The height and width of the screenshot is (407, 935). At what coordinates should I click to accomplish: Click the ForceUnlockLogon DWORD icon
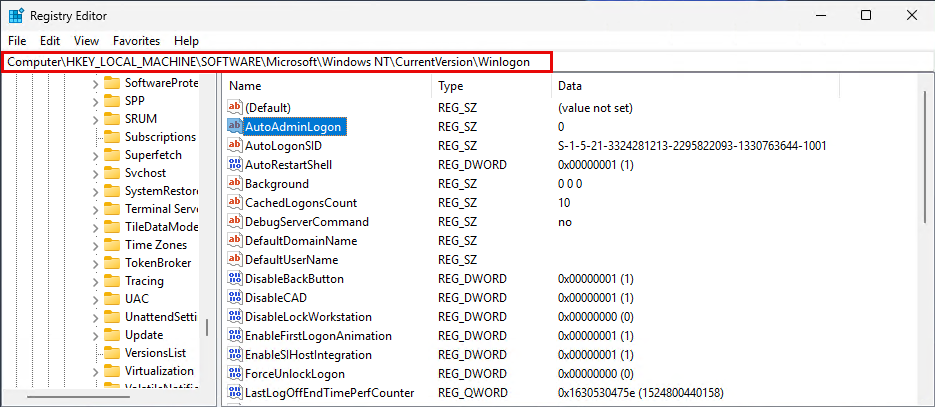(x=235, y=374)
